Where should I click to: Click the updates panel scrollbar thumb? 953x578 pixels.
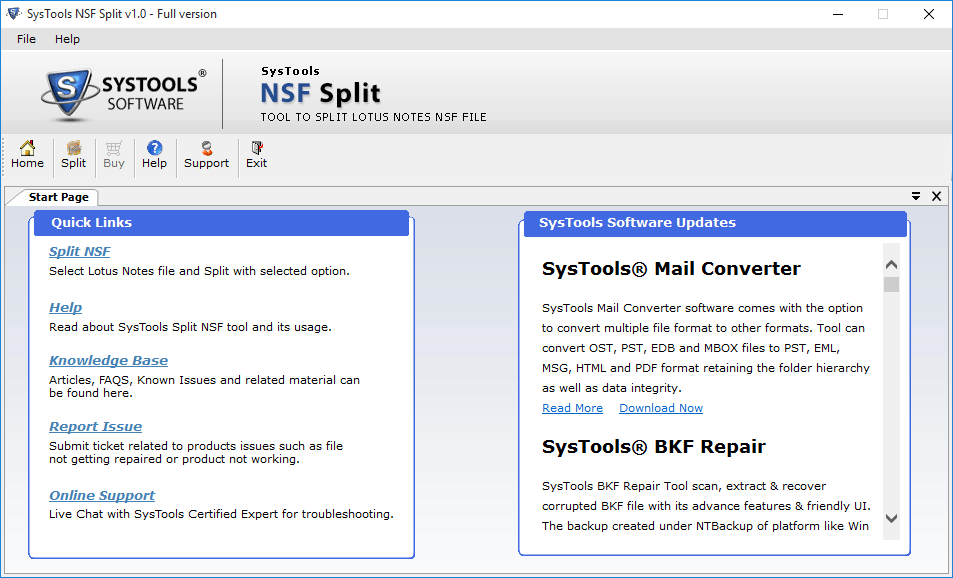point(892,284)
